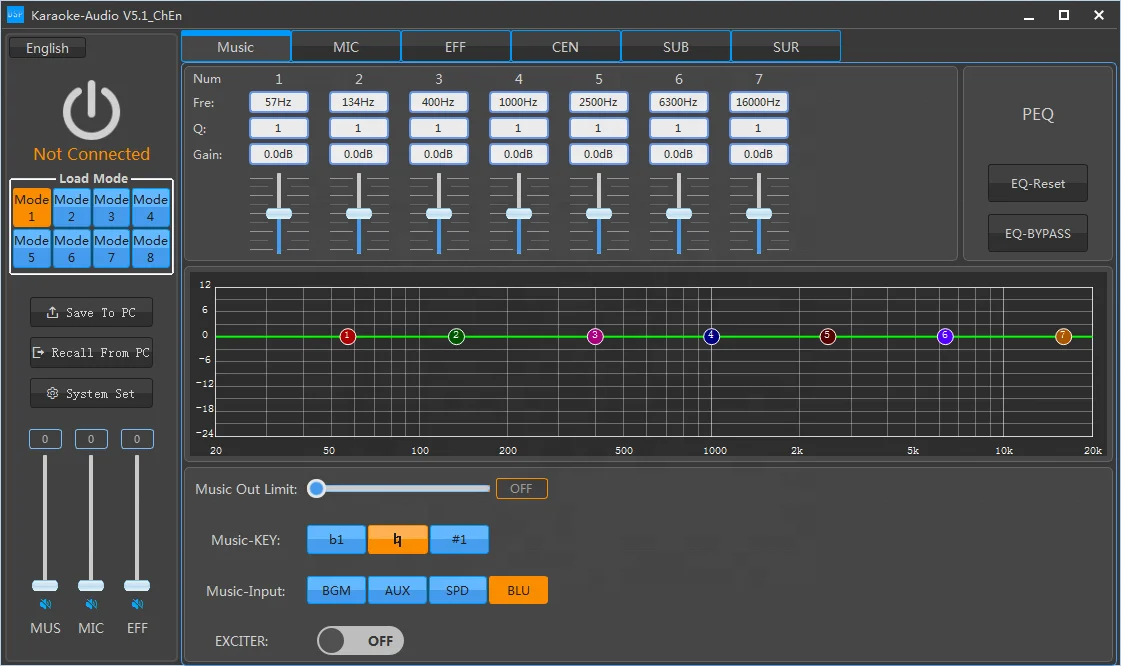The height and width of the screenshot is (666, 1121).
Task: Select EQ node 1 on graph
Action: point(348,336)
